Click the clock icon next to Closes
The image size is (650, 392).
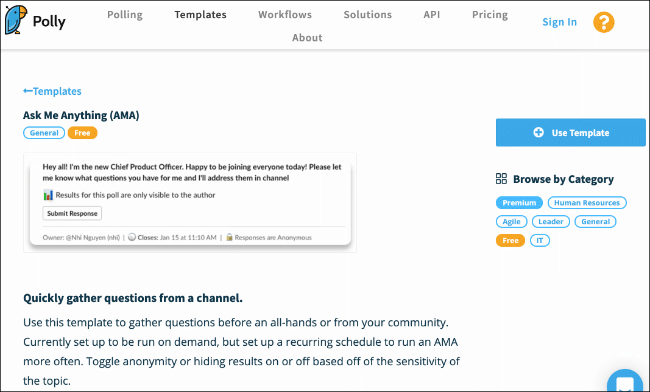[132, 237]
